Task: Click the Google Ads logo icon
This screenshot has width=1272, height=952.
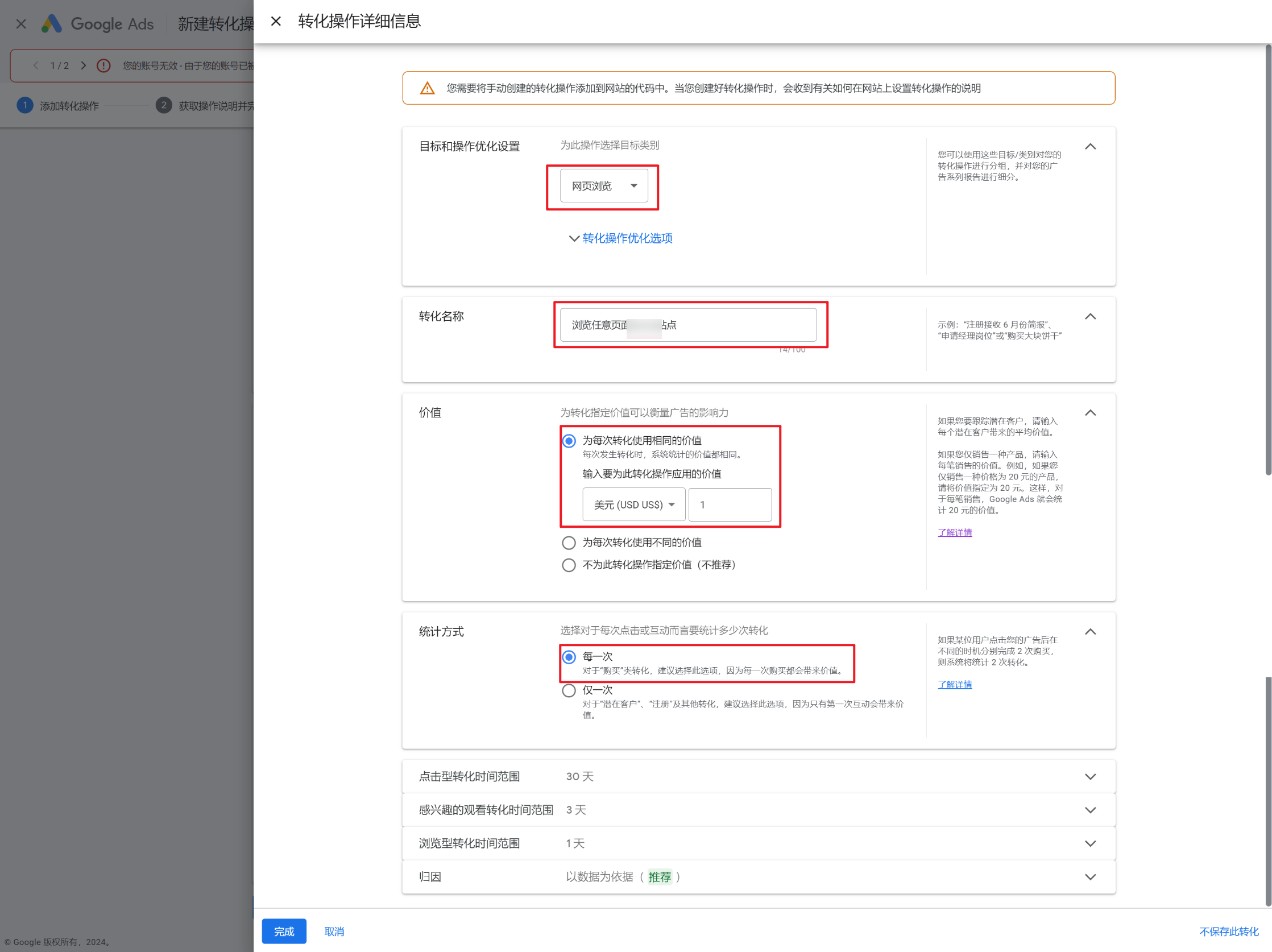Action: pyautogui.click(x=52, y=23)
